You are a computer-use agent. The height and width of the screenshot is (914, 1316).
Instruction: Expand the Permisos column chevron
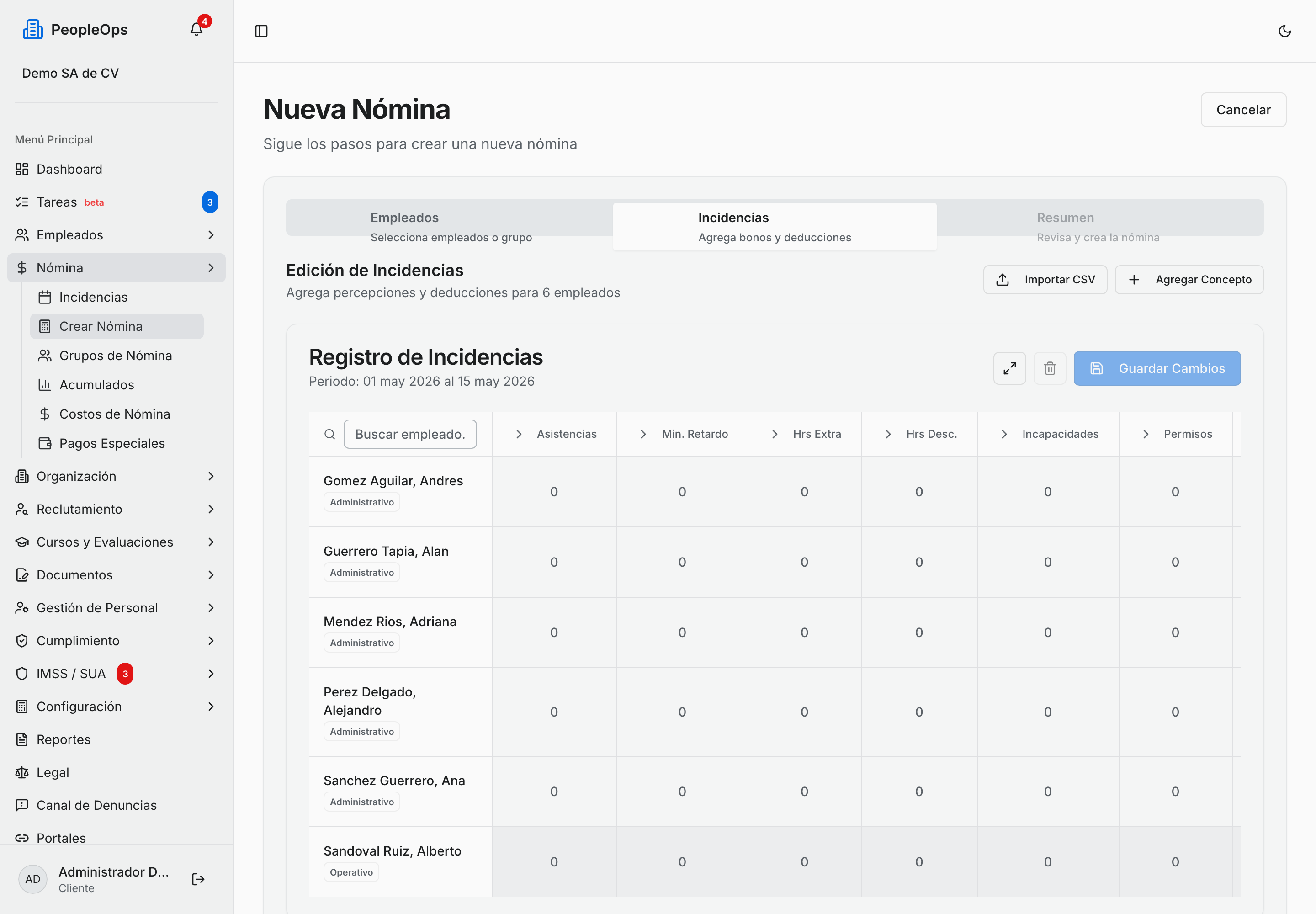click(x=1146, y=434)
